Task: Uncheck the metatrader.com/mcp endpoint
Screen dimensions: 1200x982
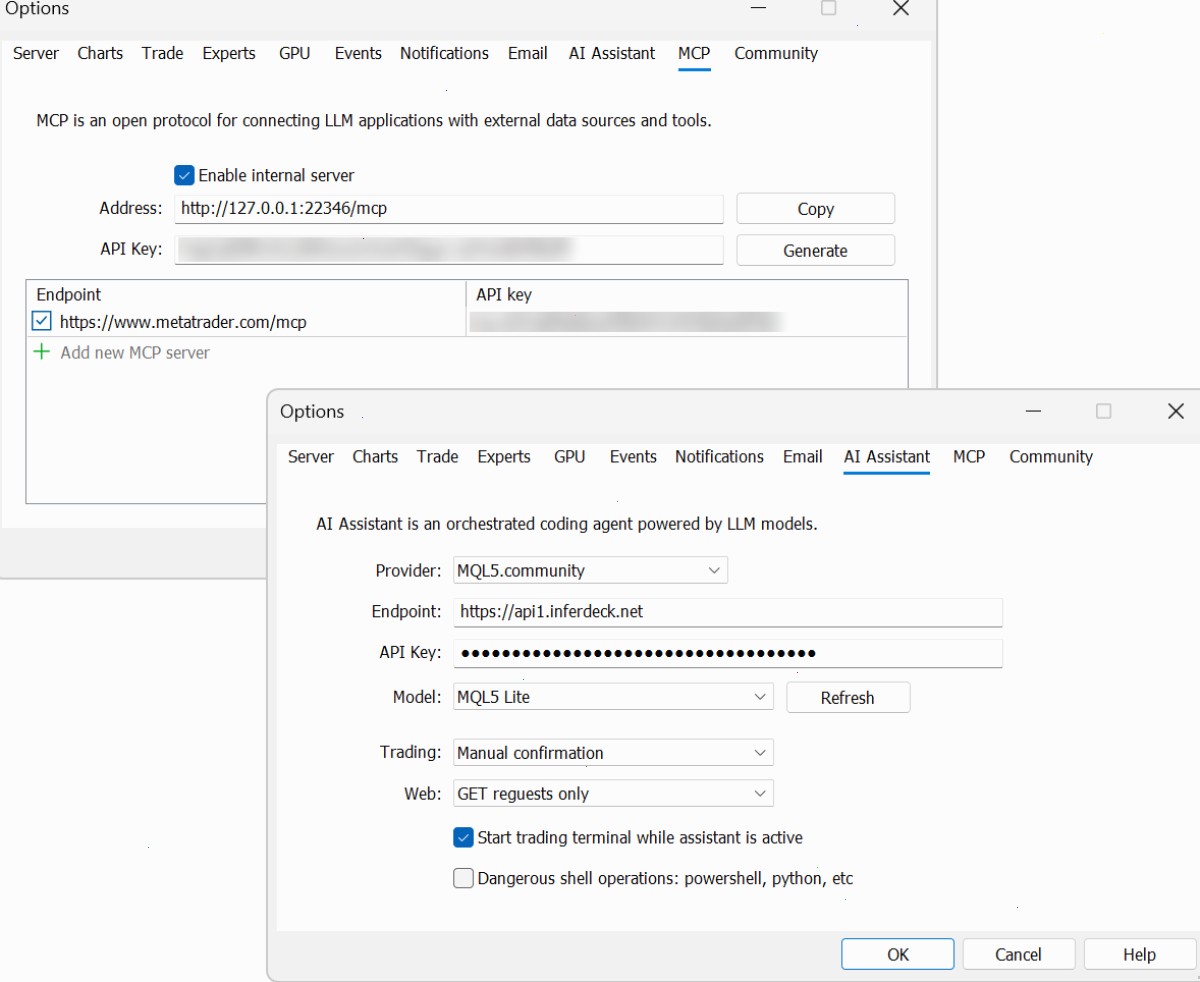Action: point(42,321)
